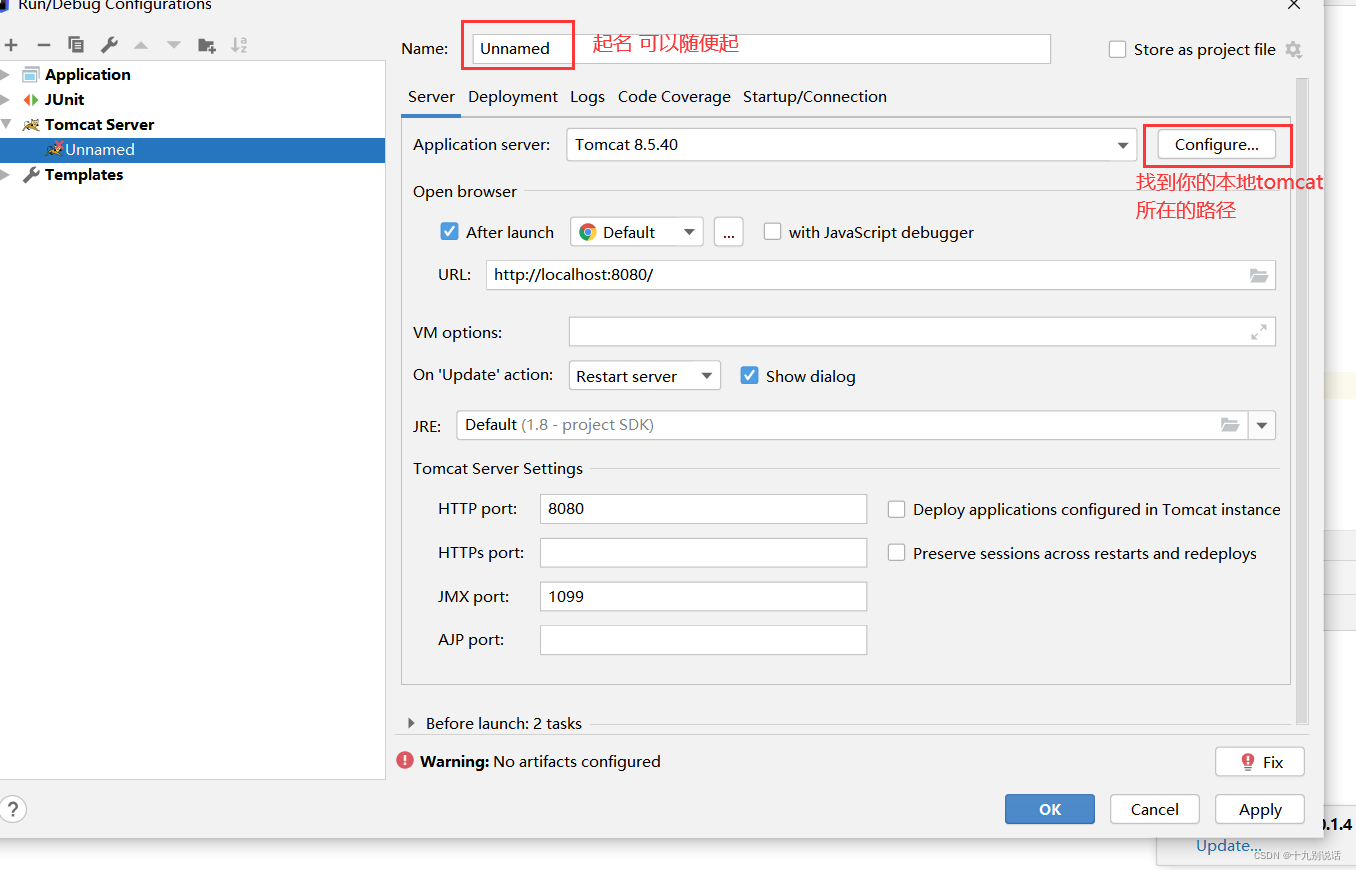This screenshot has height=870, width=1356.
Task: Click the HTTPs port input field
Action: coord(703,552)
